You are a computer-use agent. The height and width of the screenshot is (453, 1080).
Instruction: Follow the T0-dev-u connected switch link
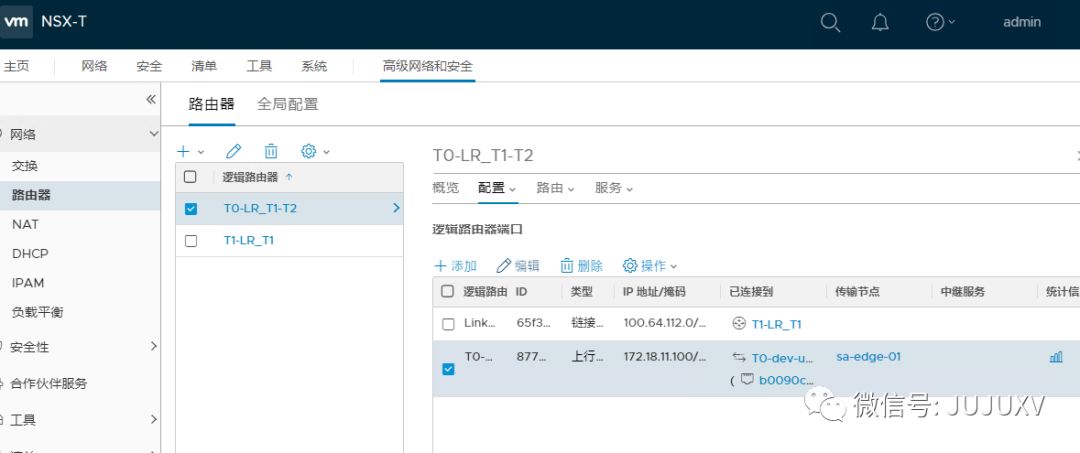point(782,357)
